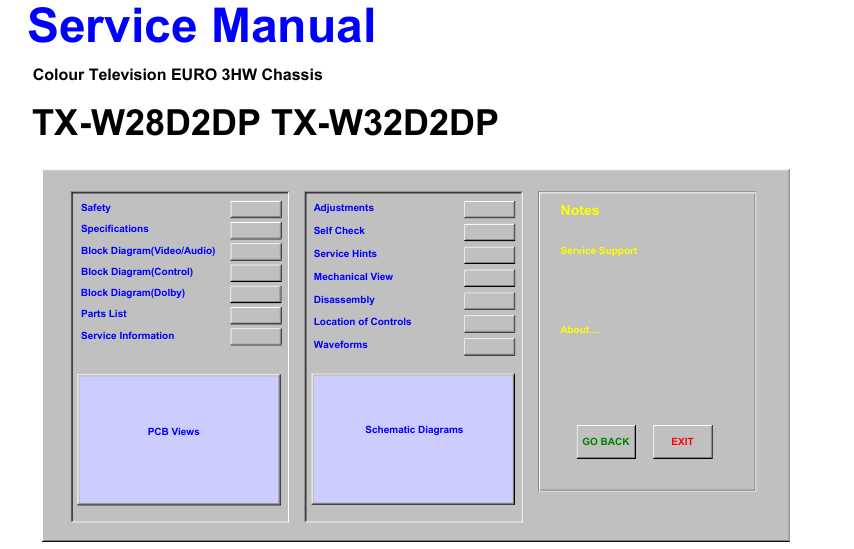Select the Service Hints label

345,253
